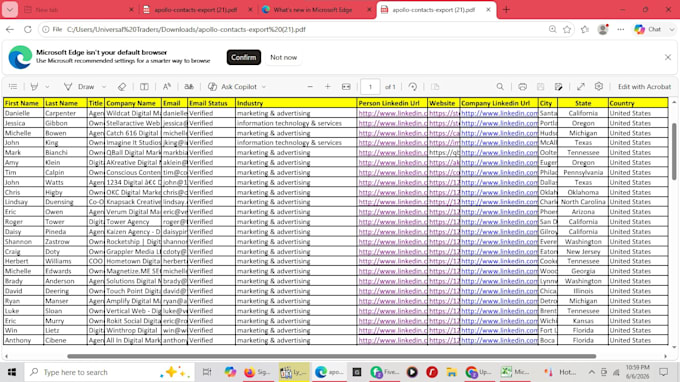
Task: Click the address bar URL
Action: coord(186,29)
